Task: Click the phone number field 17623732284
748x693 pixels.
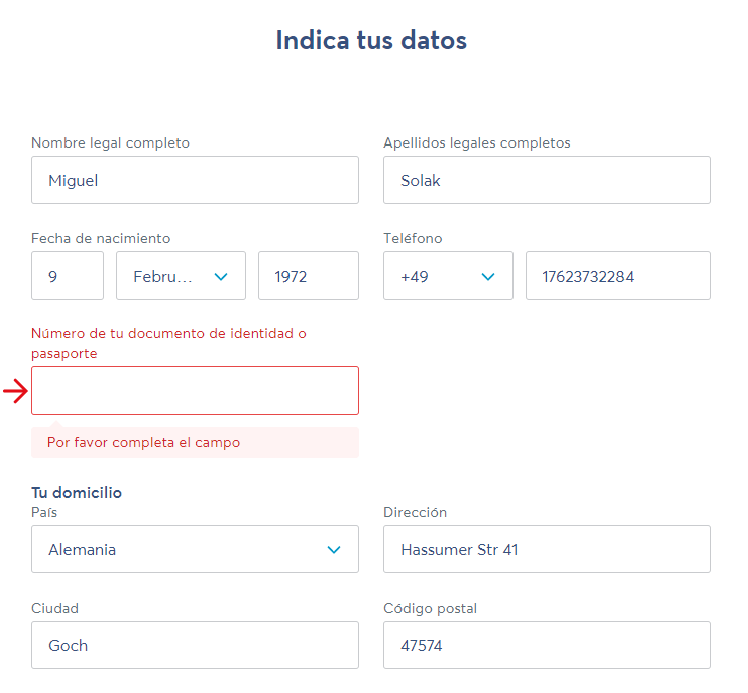Action: pyautogui.click(x=618, y=276)
